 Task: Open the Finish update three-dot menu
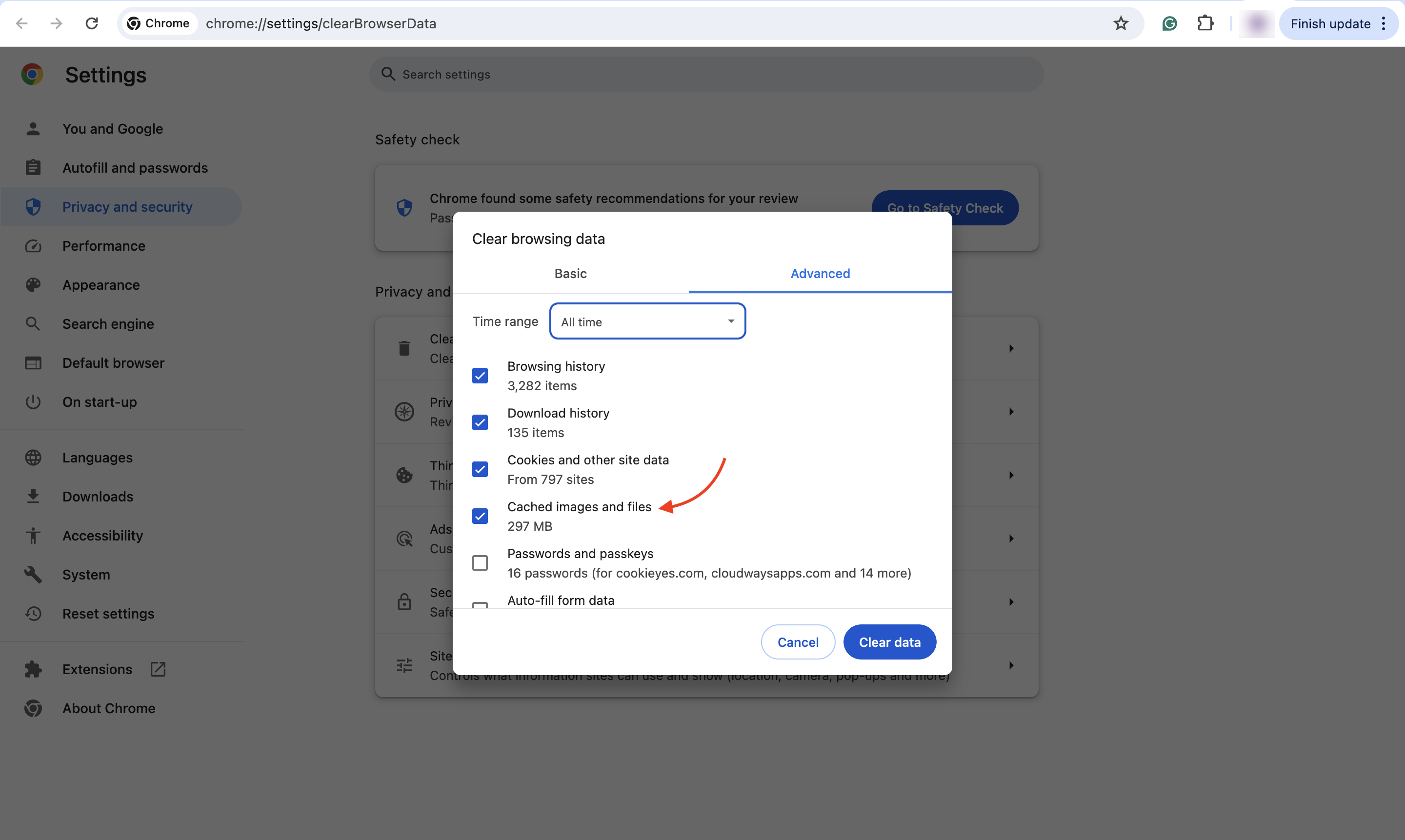click(x=1384, y=23)
